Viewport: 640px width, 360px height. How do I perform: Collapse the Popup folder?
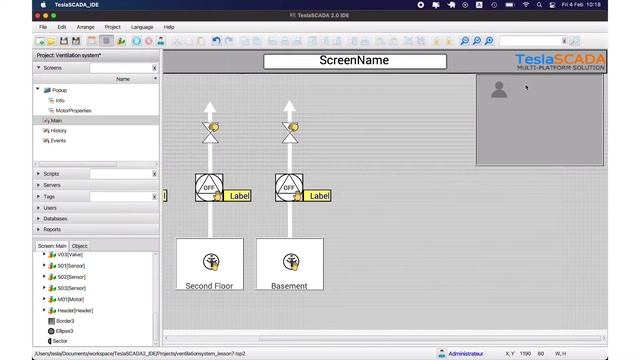point(38,89)
